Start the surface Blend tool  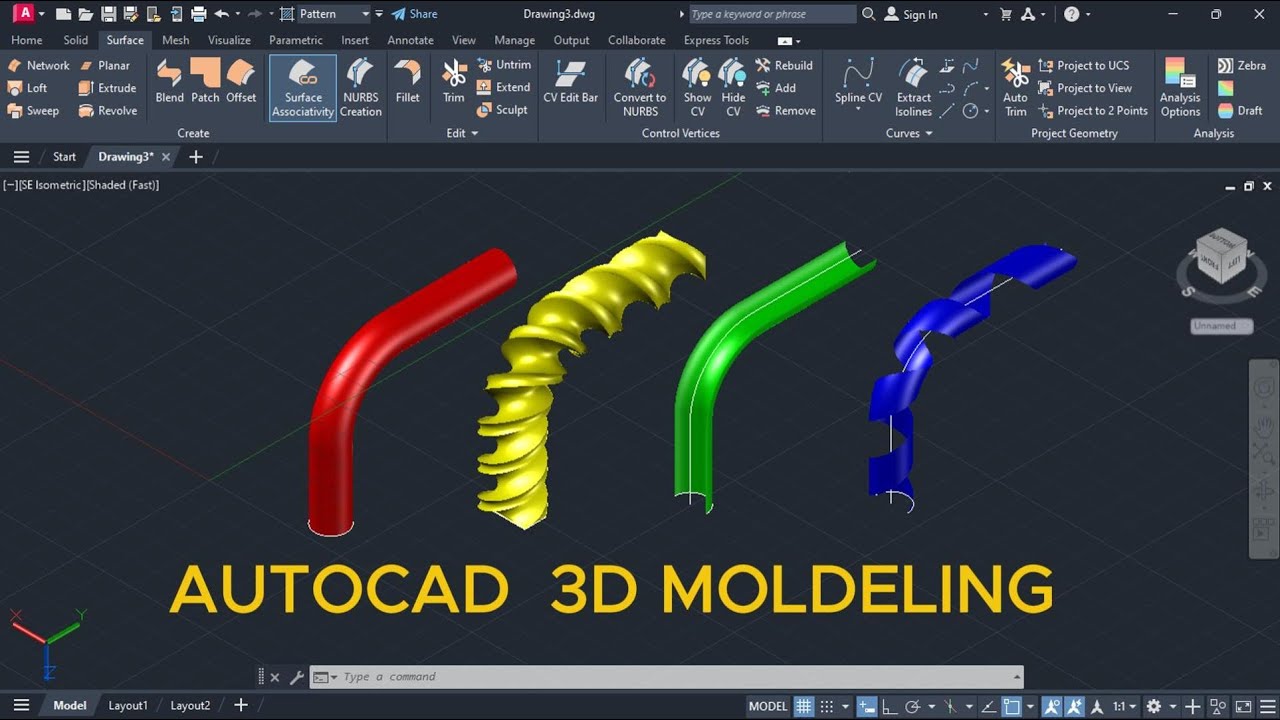point(169,81)
